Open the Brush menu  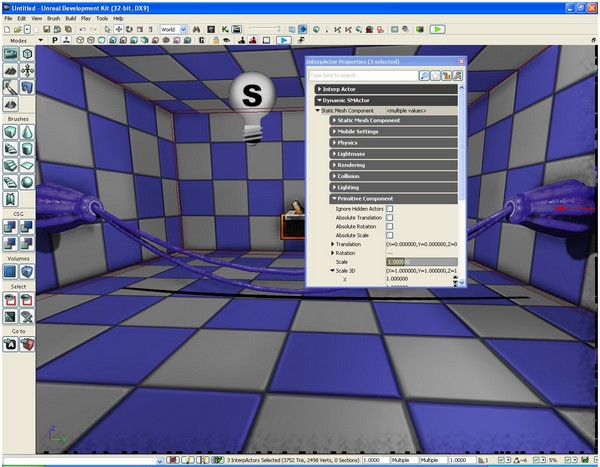coord(53,18)
